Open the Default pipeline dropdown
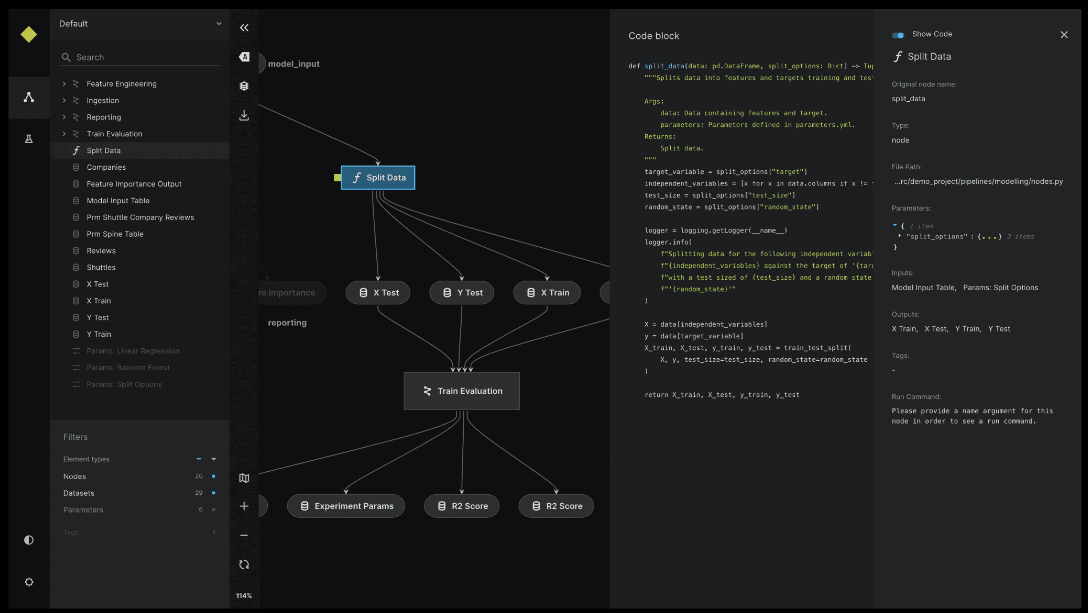Viewport: 1088px width, 613px height. 140,23
